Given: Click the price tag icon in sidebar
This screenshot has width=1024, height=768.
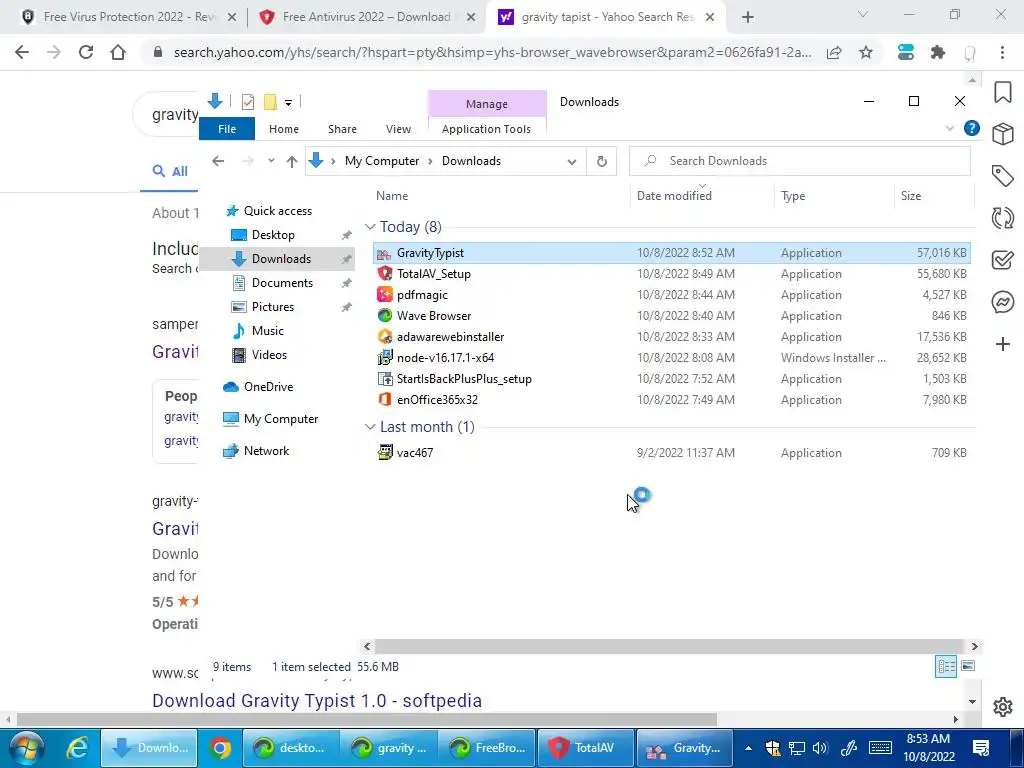Looking at the screenshot, I should coord(1002,176).
